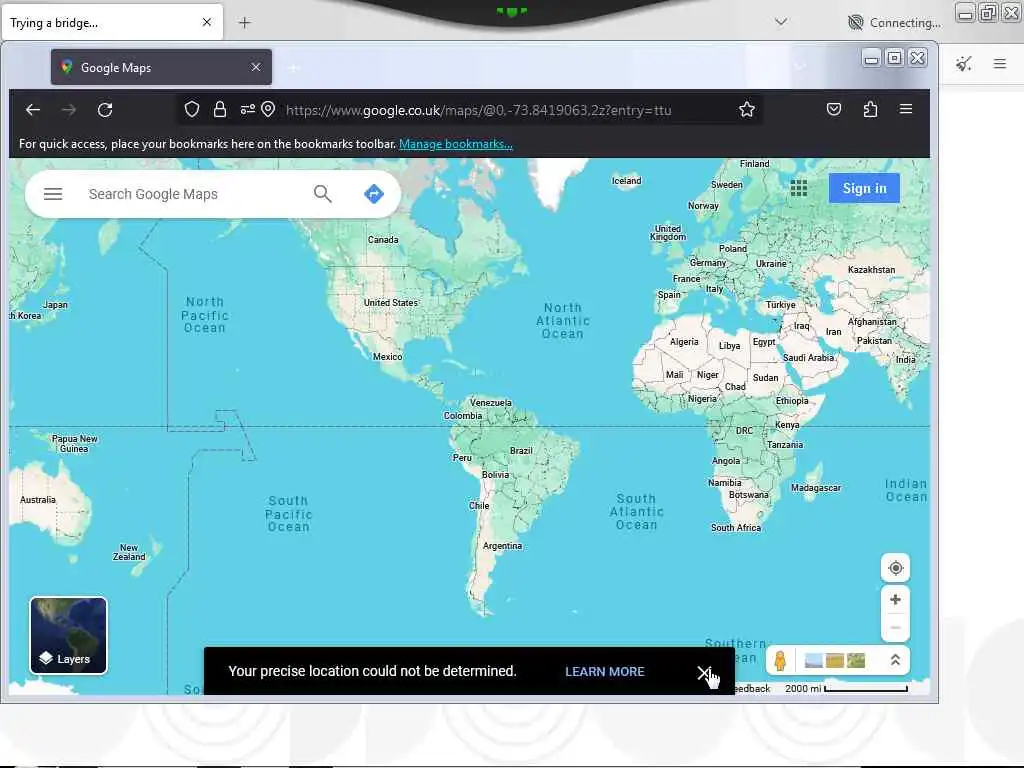Click the Madagascar map label
Viewport: 1024px width, 768px height.
pos(816,488)
